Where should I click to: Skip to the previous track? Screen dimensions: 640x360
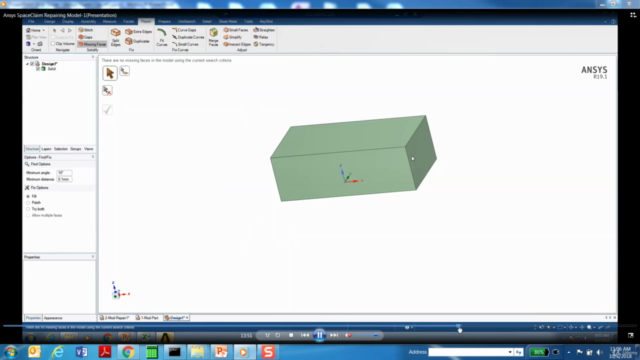305,335
